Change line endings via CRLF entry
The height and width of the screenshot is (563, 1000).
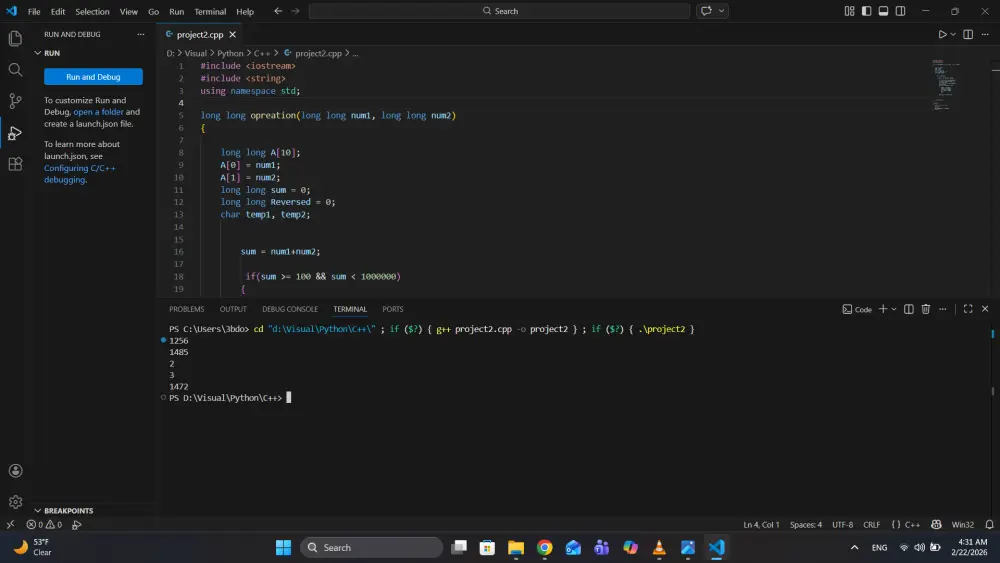point(871,525)
